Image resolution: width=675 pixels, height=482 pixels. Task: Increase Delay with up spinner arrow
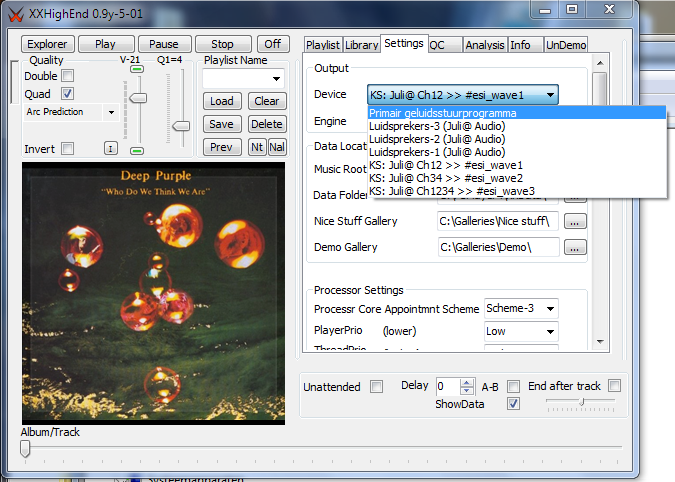467,382
